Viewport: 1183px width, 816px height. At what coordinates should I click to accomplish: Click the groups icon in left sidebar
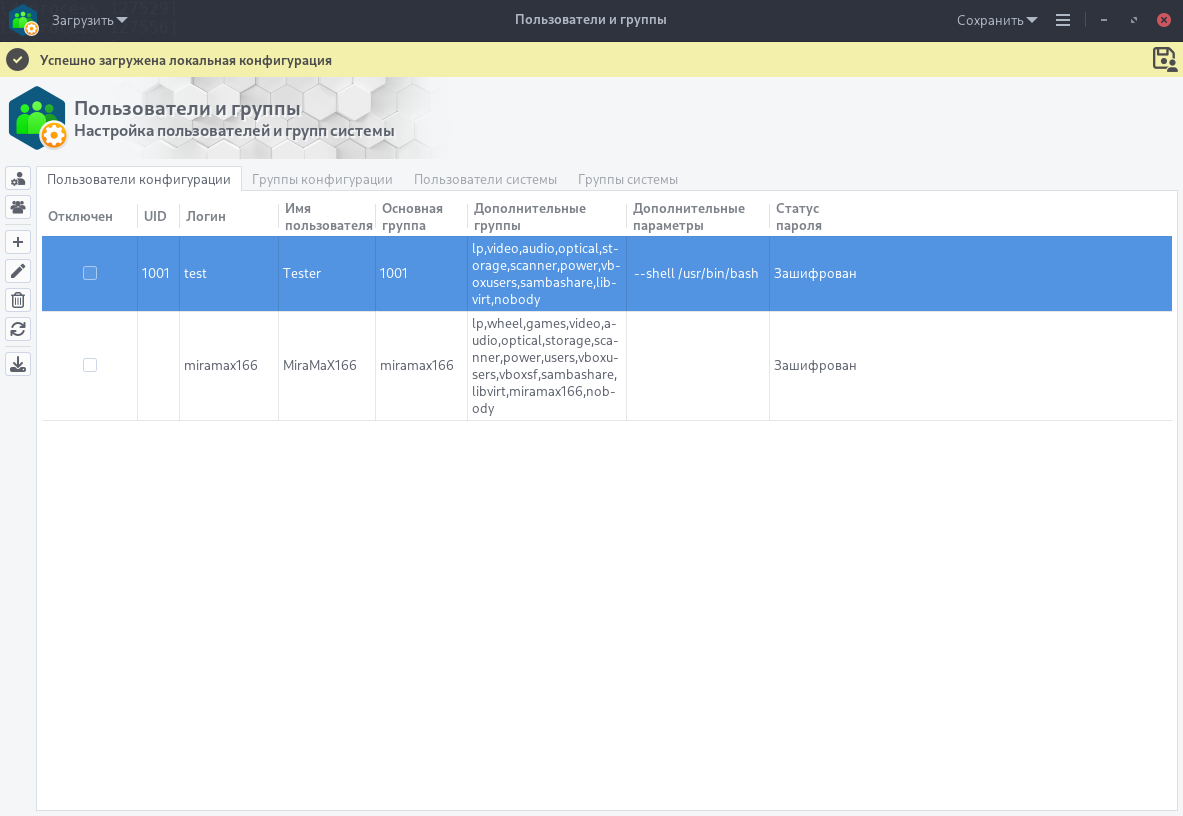point(18,207)
